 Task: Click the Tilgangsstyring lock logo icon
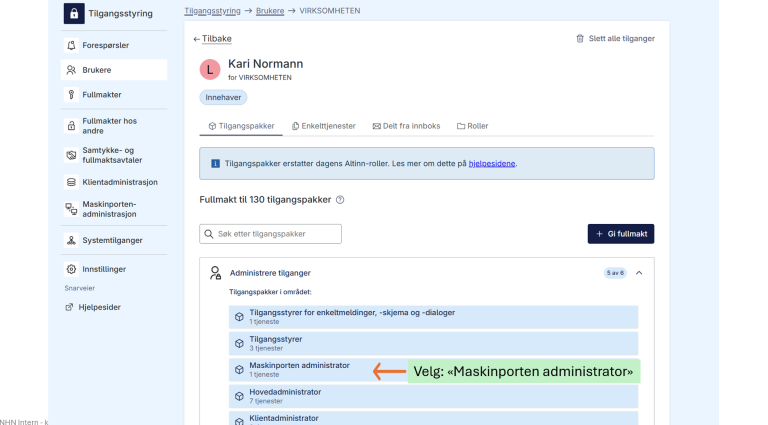coord(74,13)
